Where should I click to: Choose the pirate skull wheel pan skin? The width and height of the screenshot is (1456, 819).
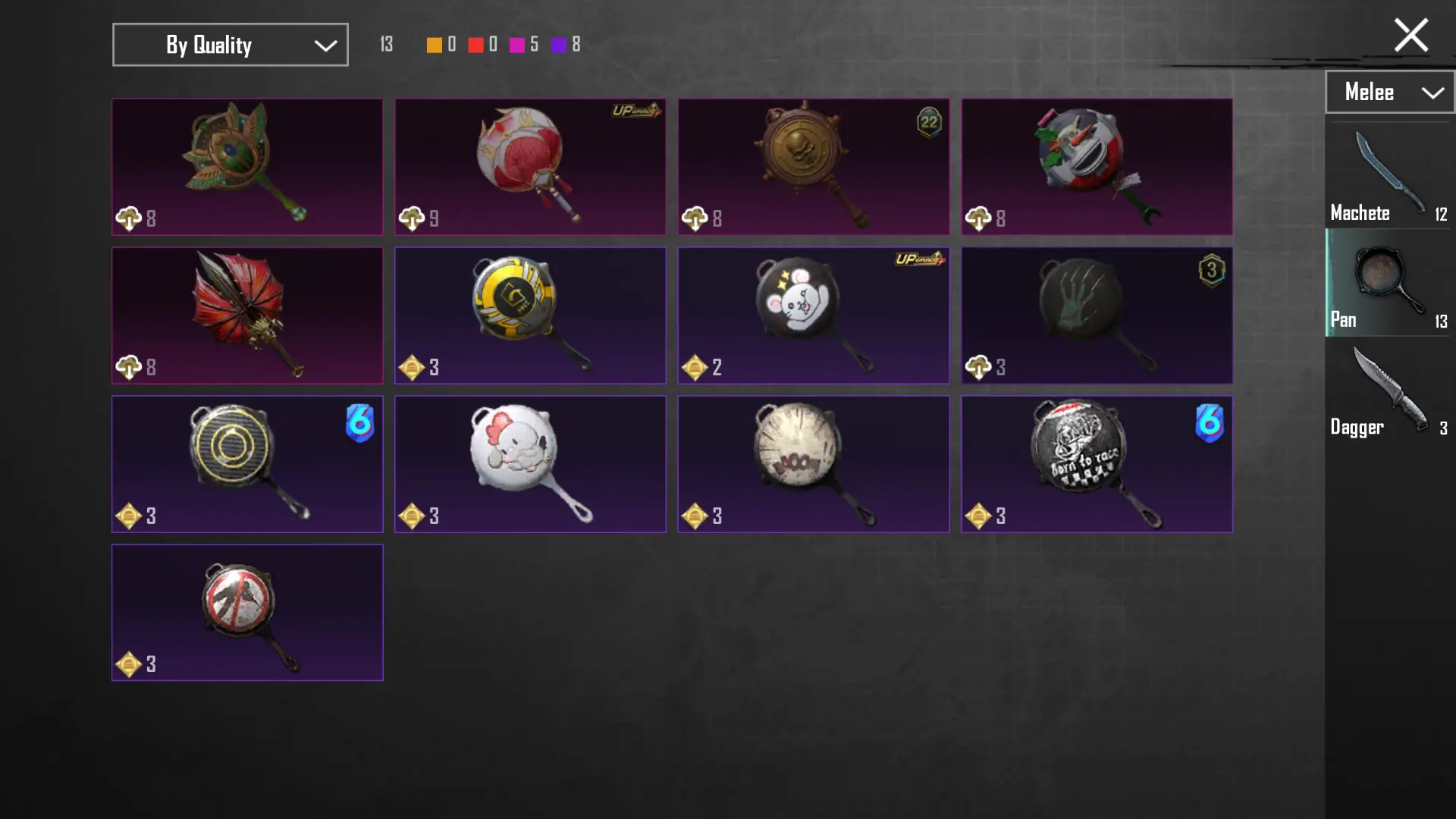[x=813, y=166]
